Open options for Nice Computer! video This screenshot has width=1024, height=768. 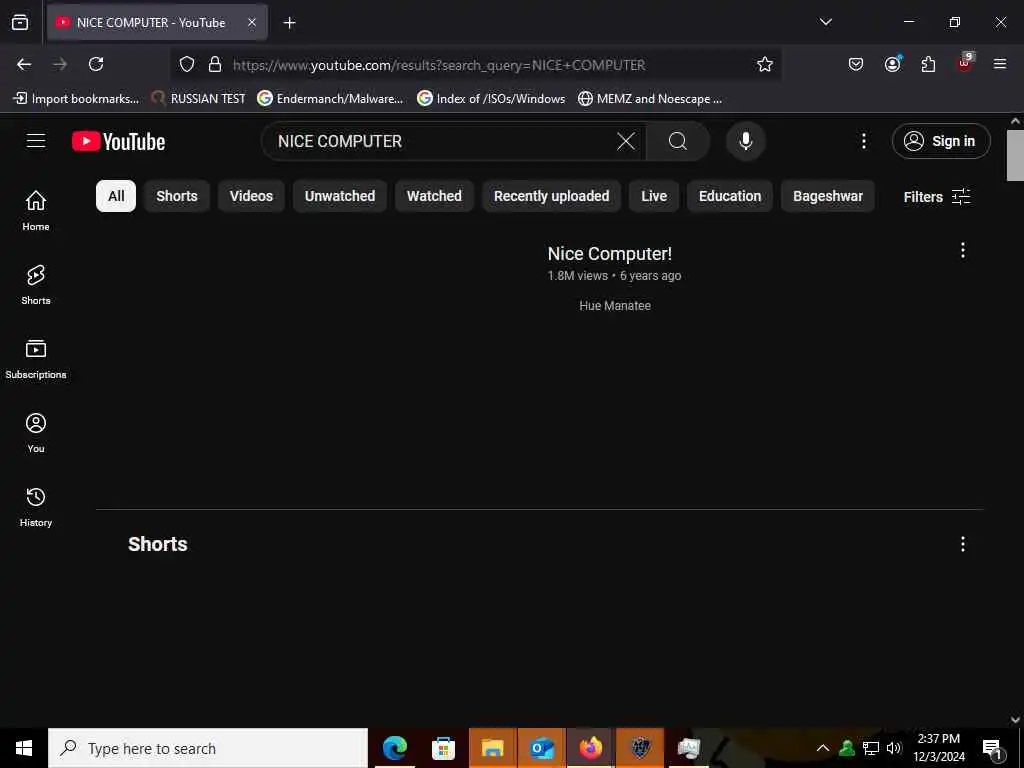[x=963, y=250]
